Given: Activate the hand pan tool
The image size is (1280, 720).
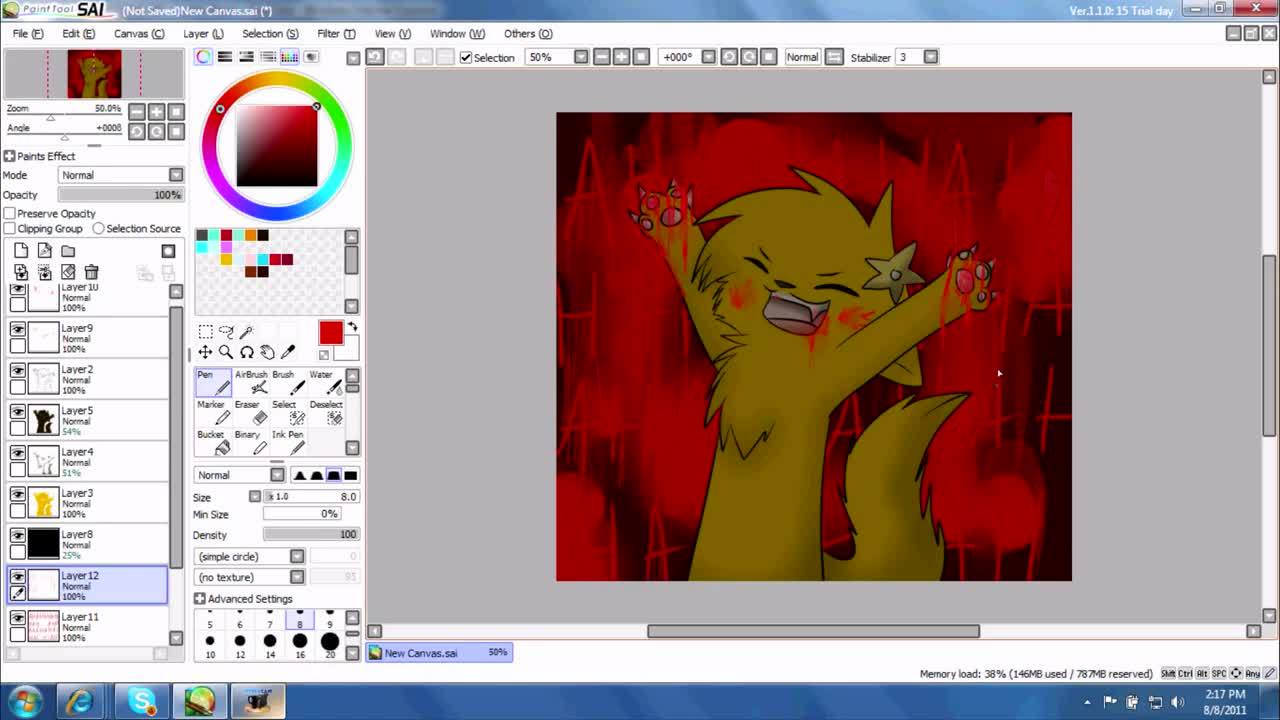Looking at the screenshot, I should pos(267,352).
